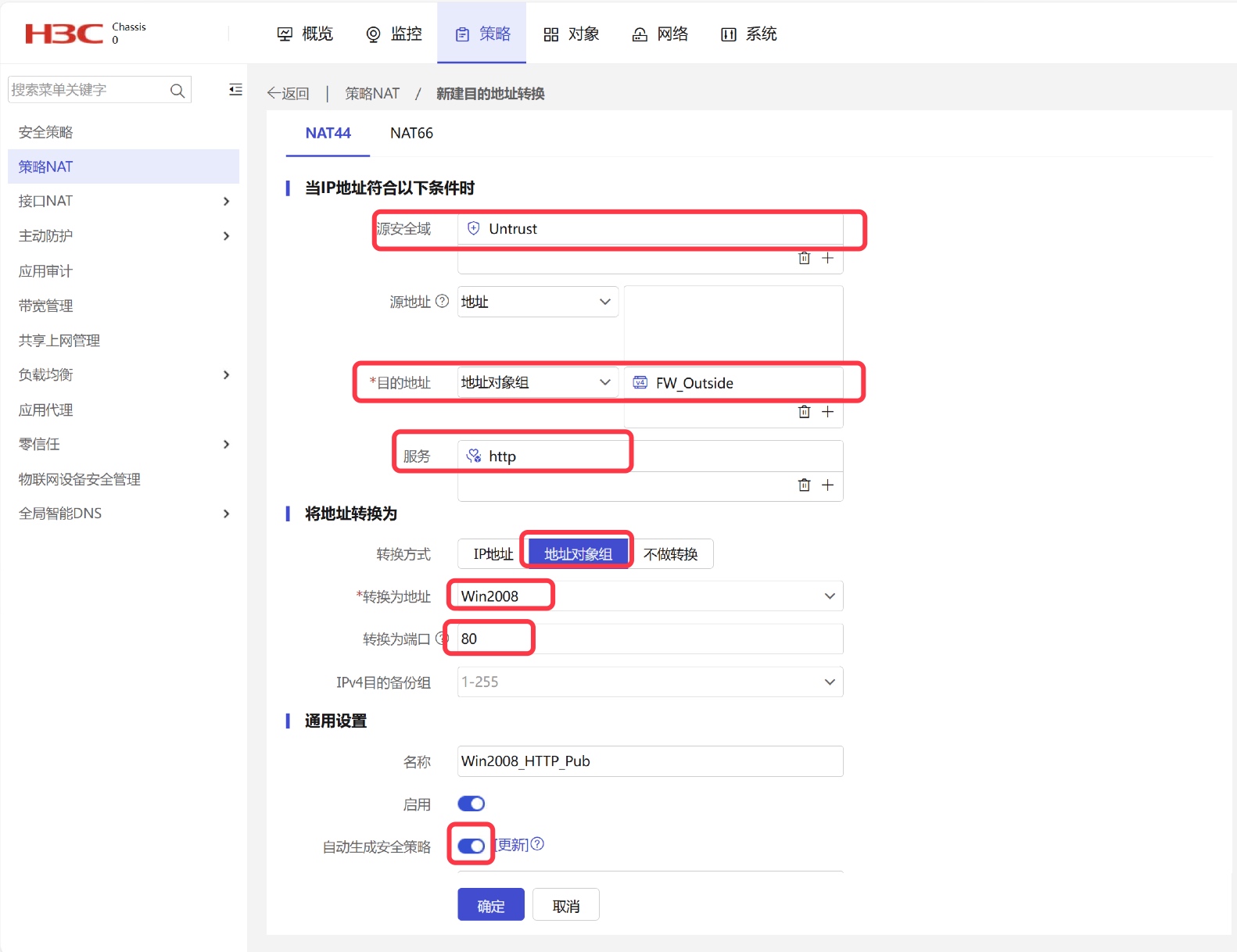The width and height of the screenshot is (1237, 952).
Task: Expand 零信任 submenu
Action: pos(226,445)
